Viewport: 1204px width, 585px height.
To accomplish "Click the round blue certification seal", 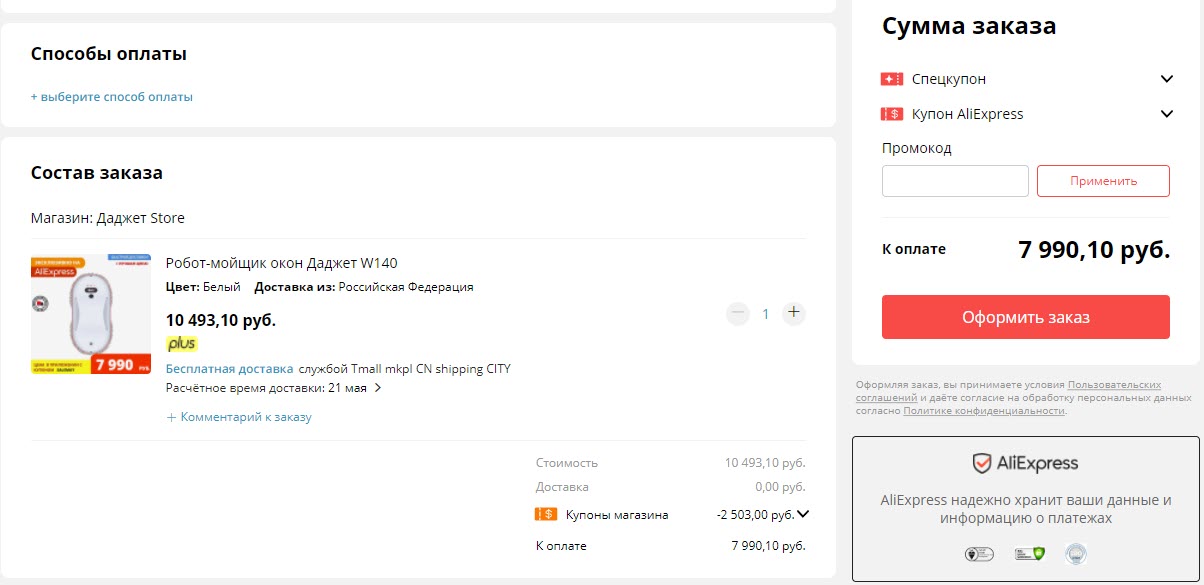I will [1075, 553].
